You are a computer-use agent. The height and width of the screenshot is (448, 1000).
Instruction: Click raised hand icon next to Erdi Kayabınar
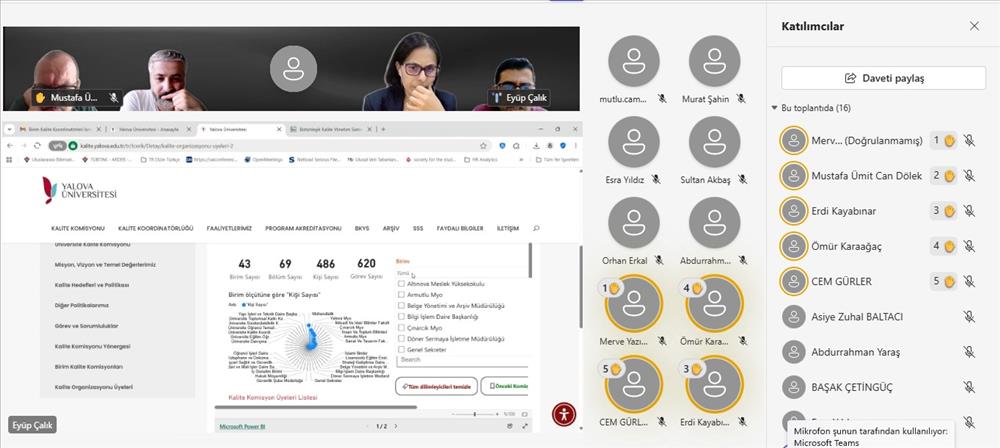(950, 211)
